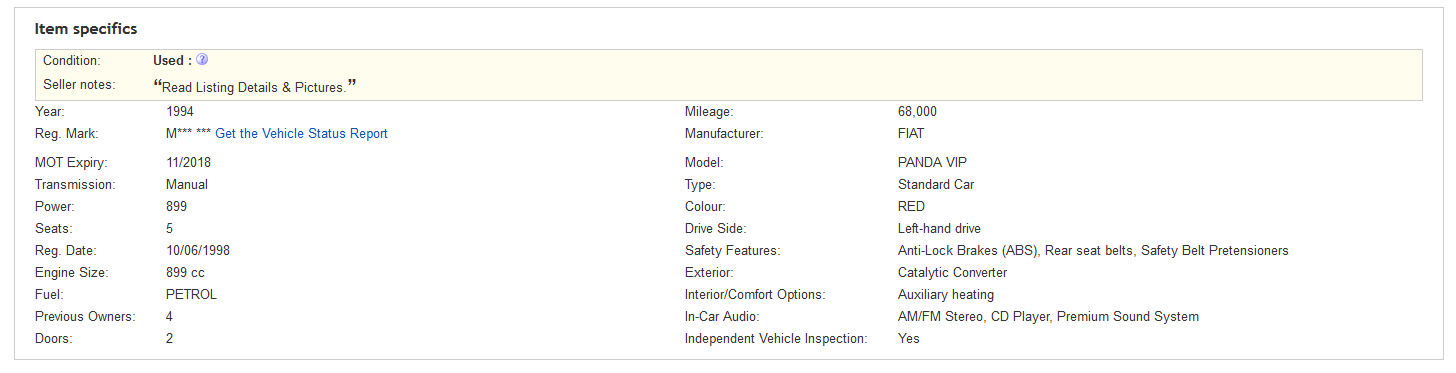This screenshot has height=373, width=1456.
Task: Click the MOT Expiry value 11/2018
Action: coord(189,163)
